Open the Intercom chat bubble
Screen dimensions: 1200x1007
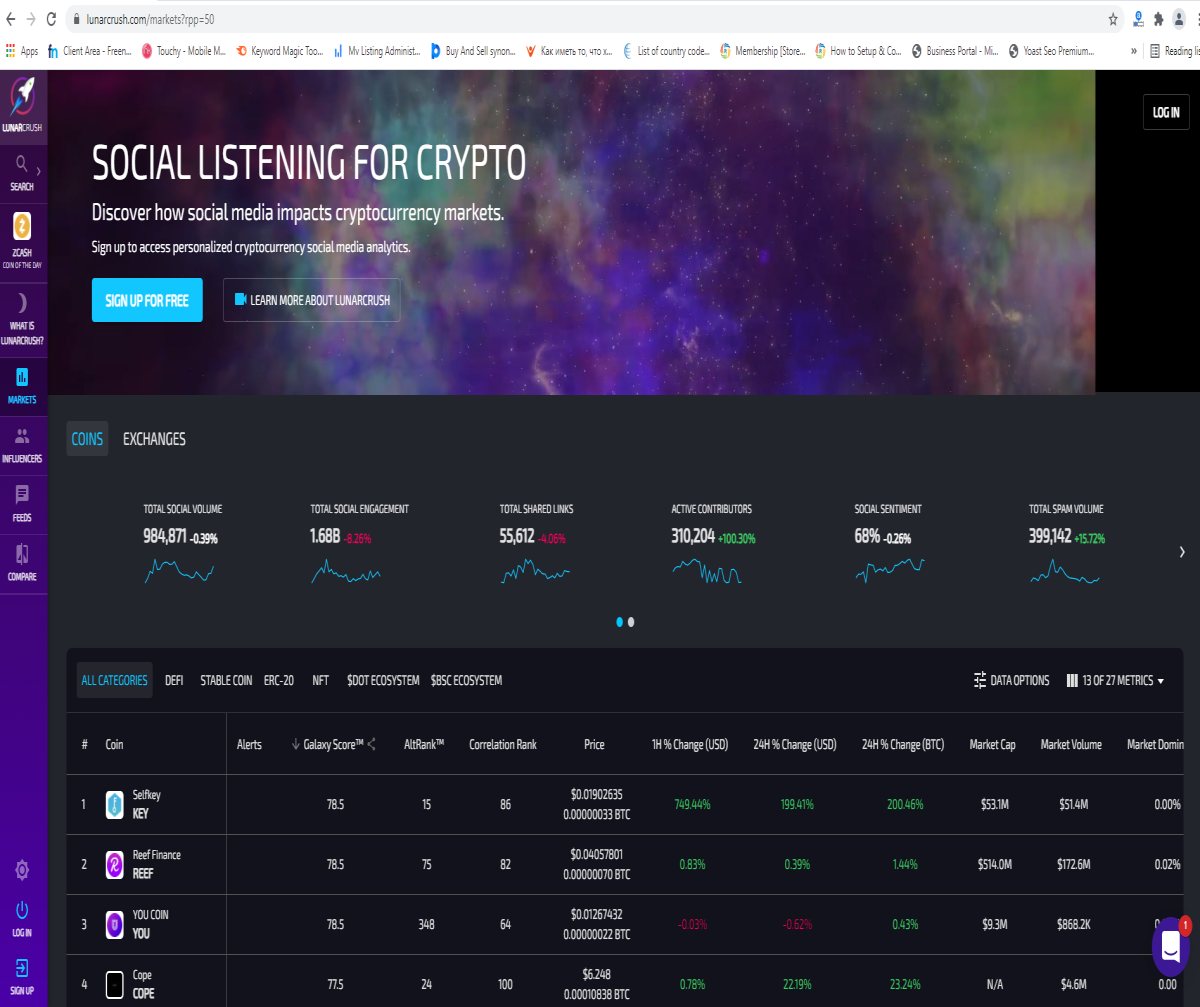point(1170,948)
